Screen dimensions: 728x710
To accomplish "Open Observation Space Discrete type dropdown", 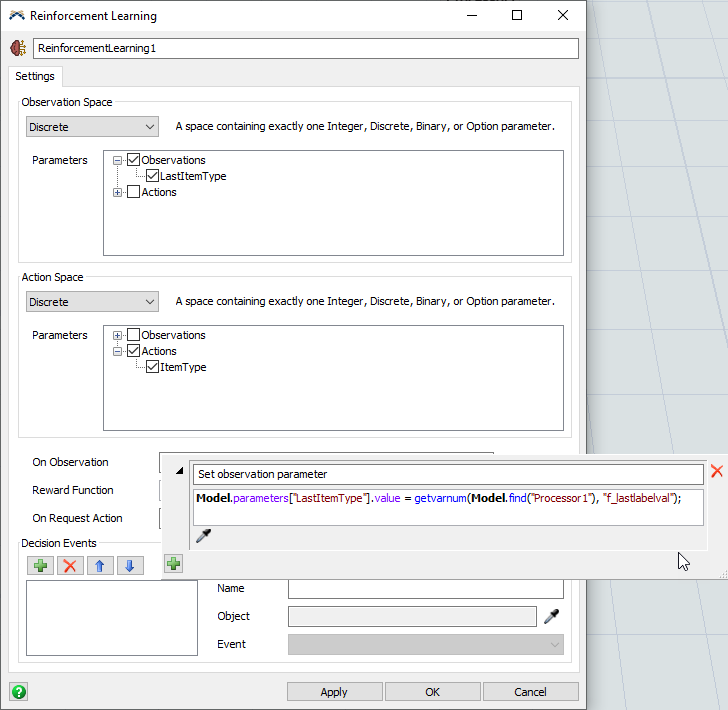I will tap(92, 127).
